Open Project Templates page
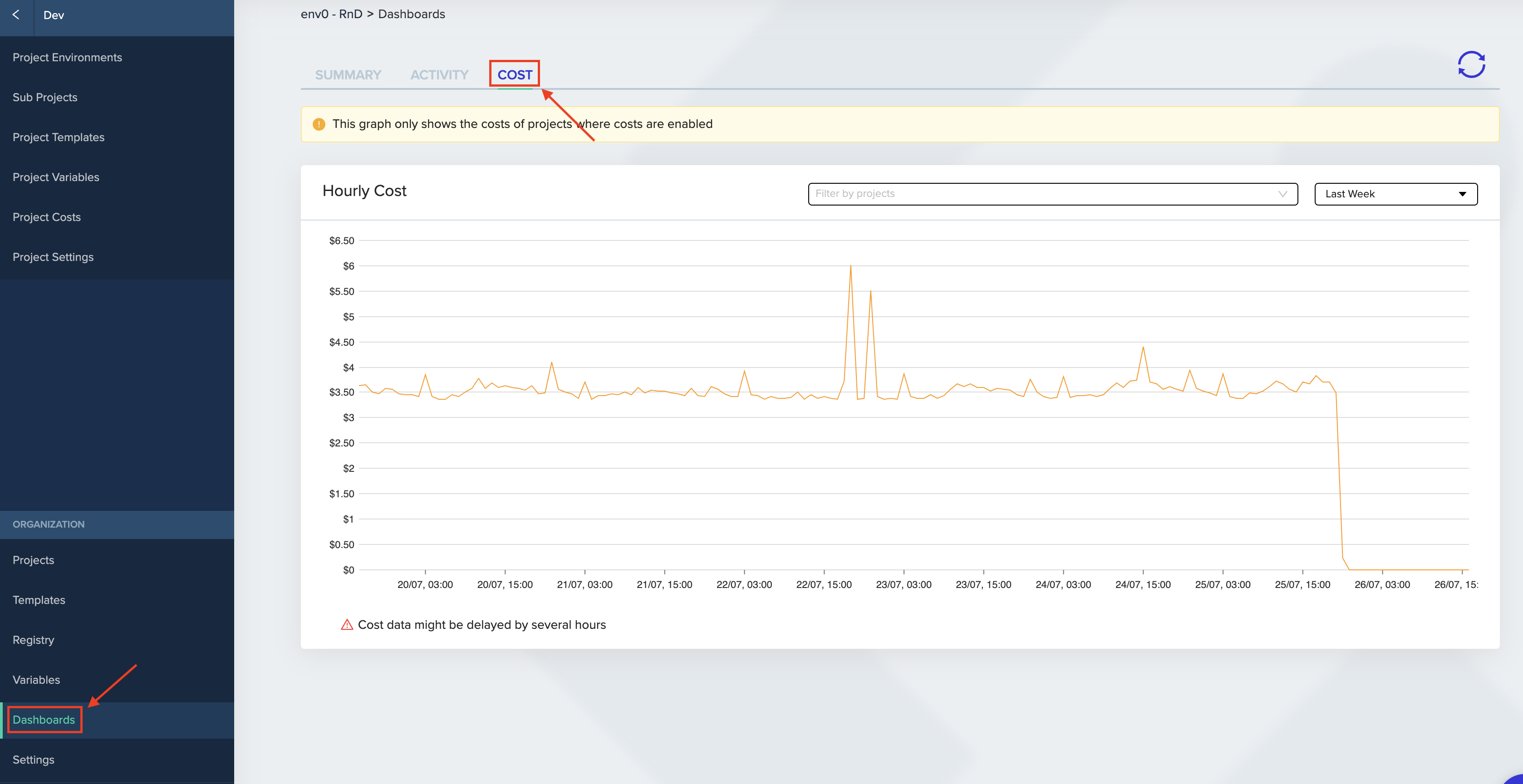 pos(59,137)
